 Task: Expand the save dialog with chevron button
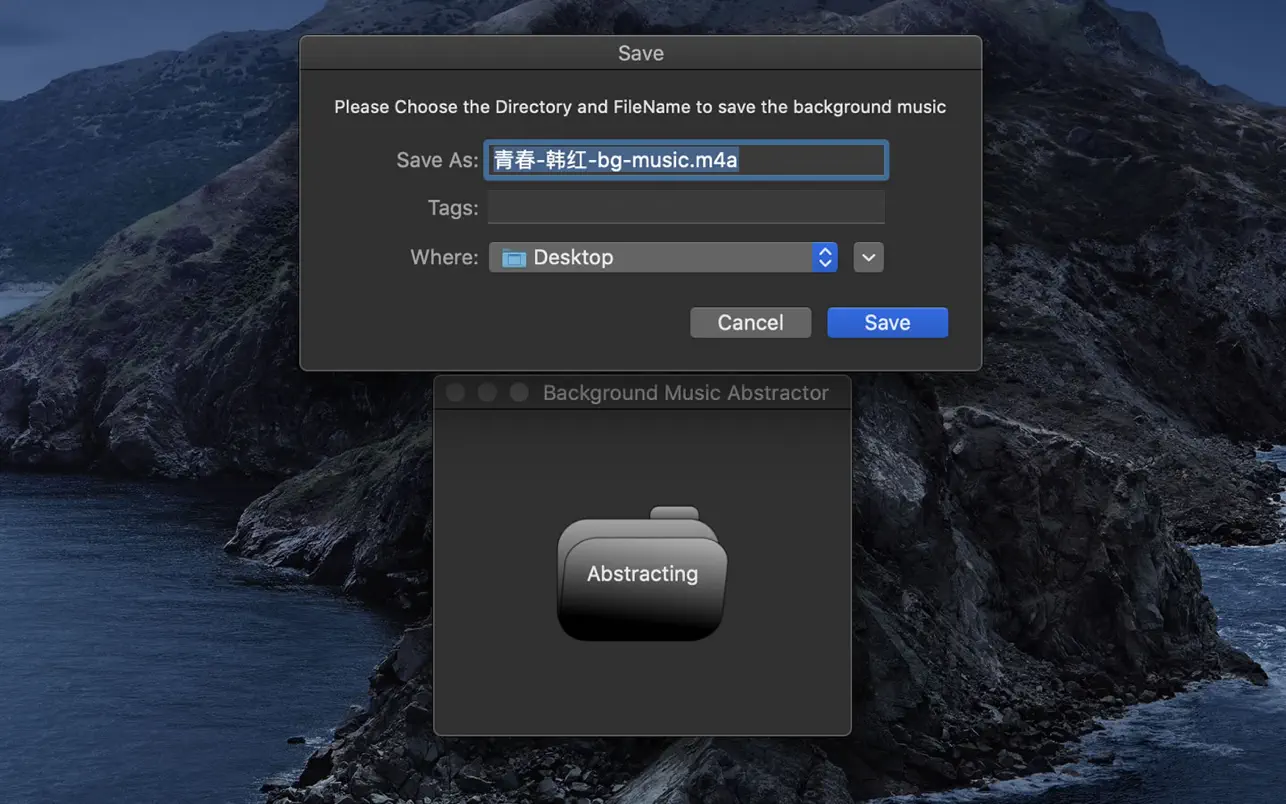pos(868,257)
